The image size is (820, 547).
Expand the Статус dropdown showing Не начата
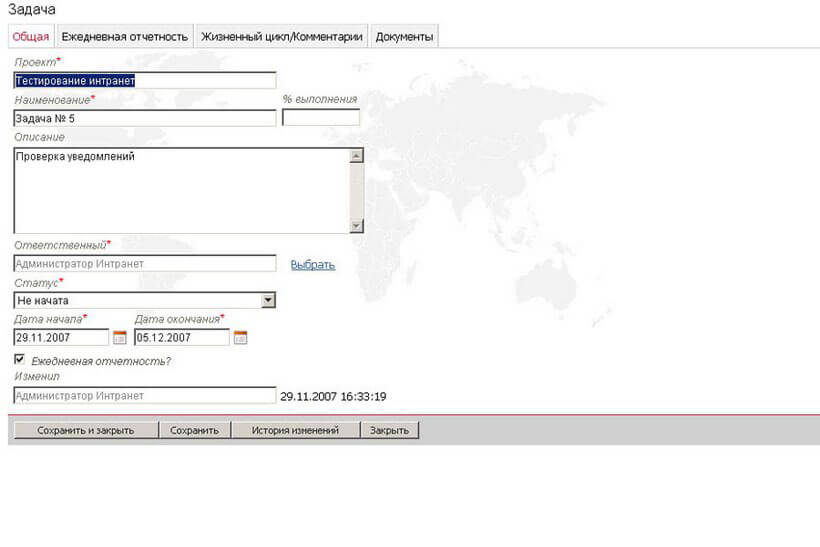(x=267, y=300)
